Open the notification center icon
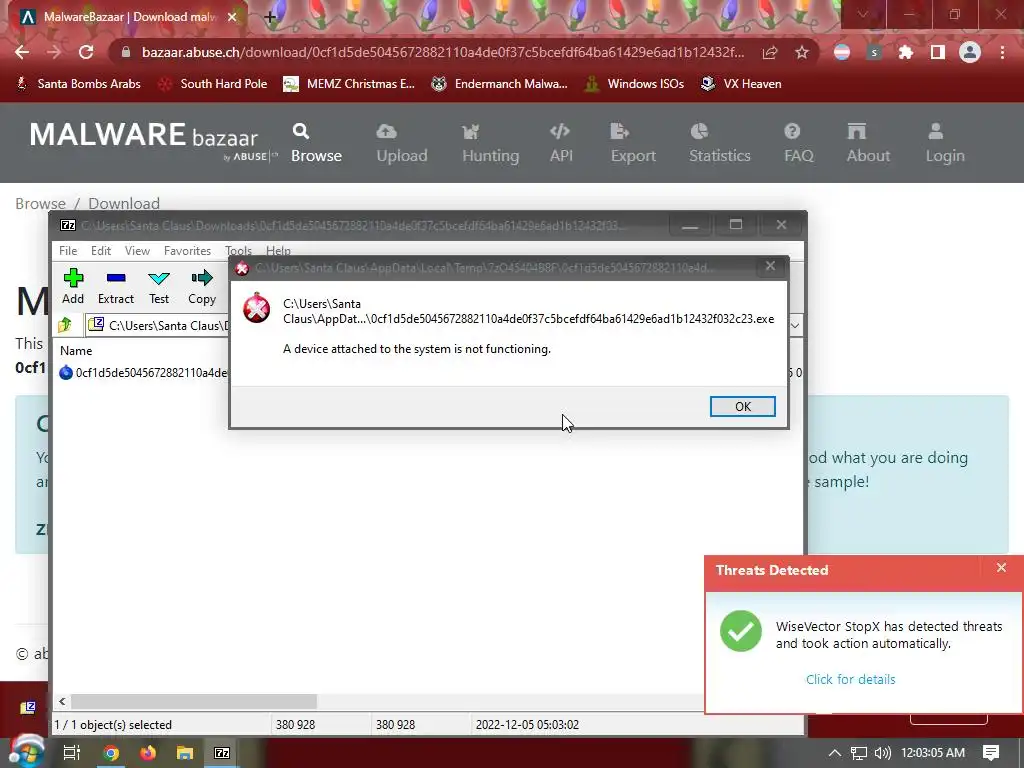Screen dimensions: 1024x768 991,753
